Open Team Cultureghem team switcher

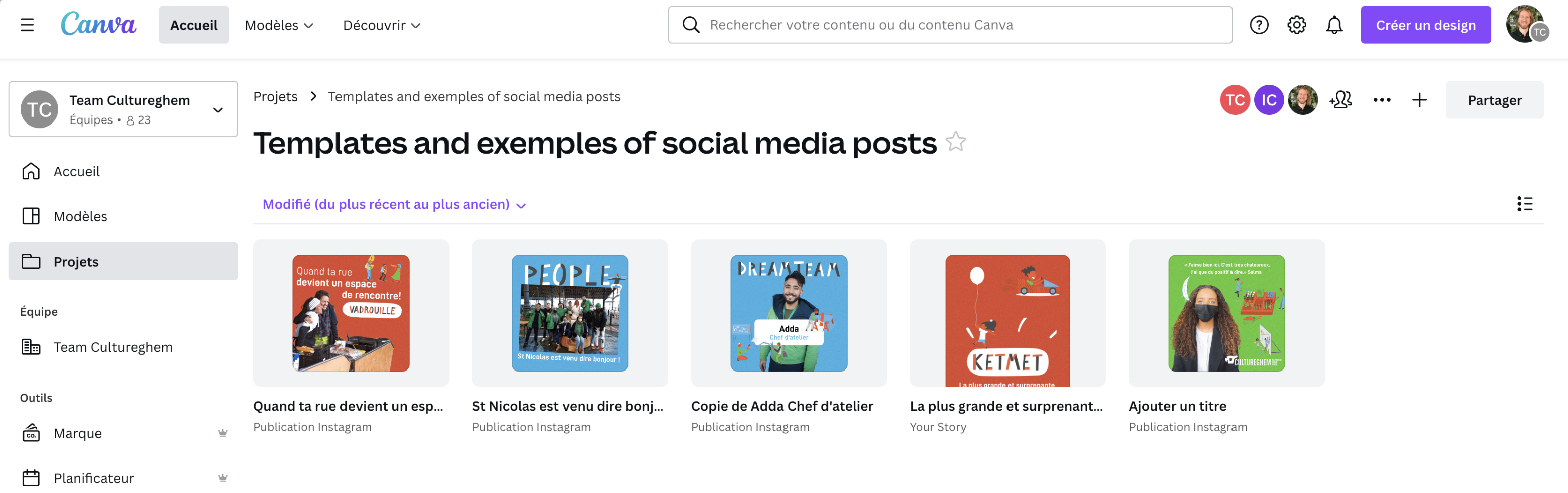coord(123,109)
